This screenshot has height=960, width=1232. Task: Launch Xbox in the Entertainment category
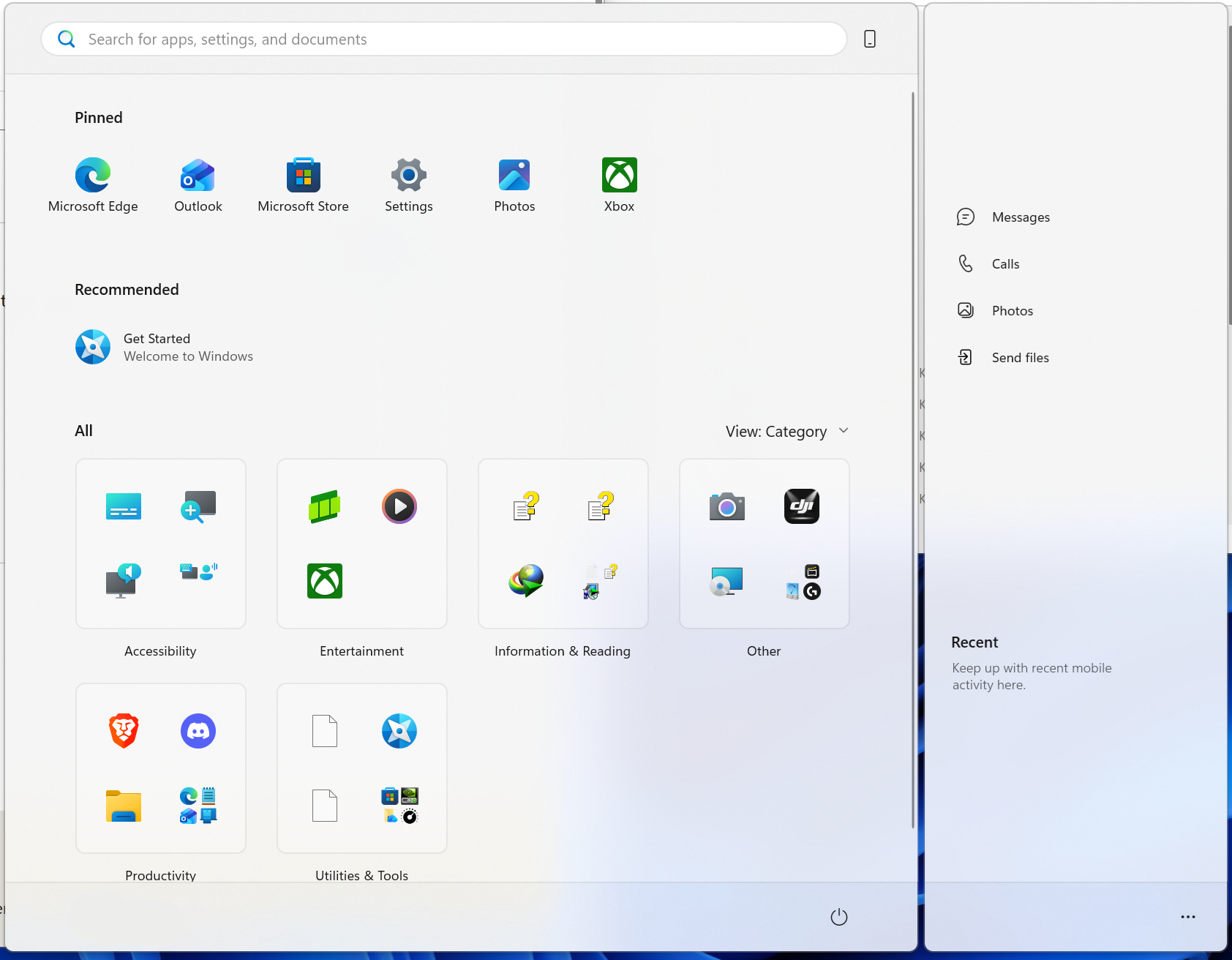point(325,581)
